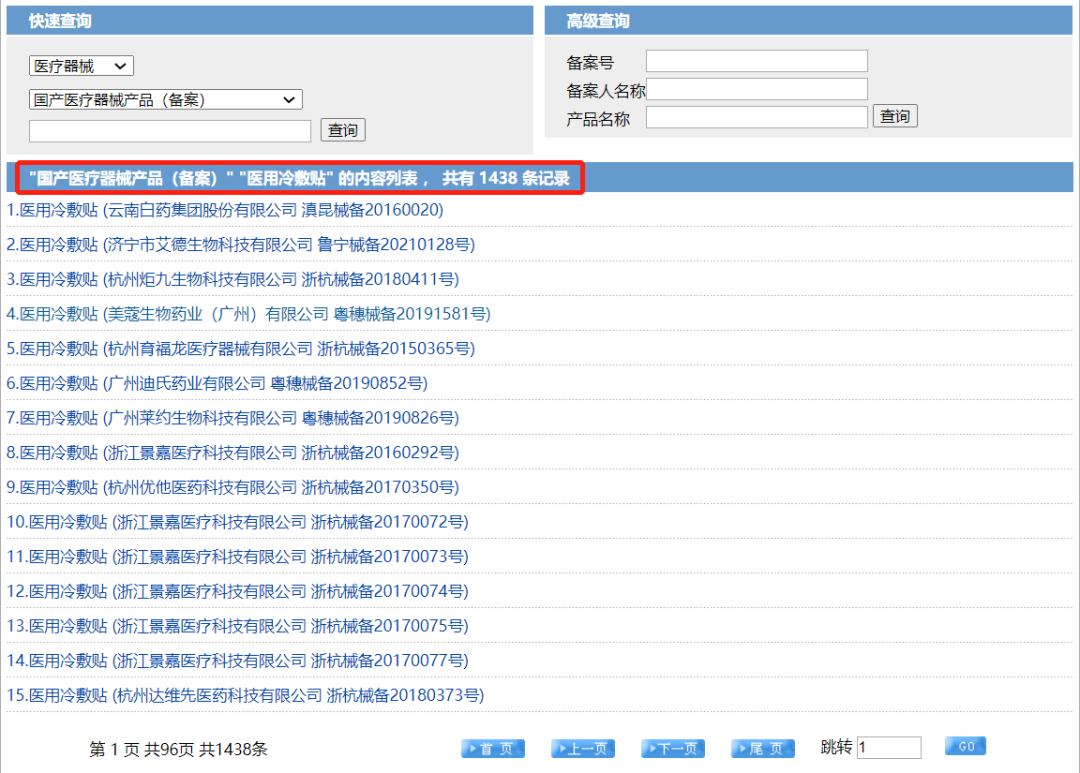Click the 产品名称 input field
The width and height of the screenshot is (1080, 773).
pos(756,118)
